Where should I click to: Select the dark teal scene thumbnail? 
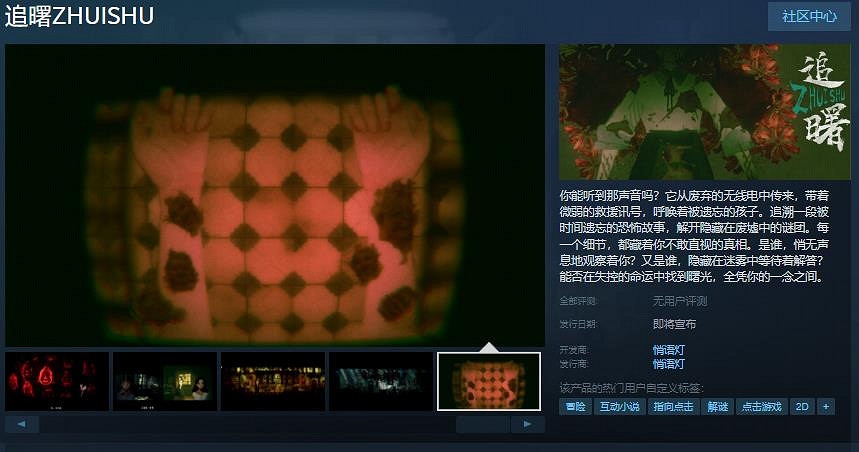(x=381, y=381)
